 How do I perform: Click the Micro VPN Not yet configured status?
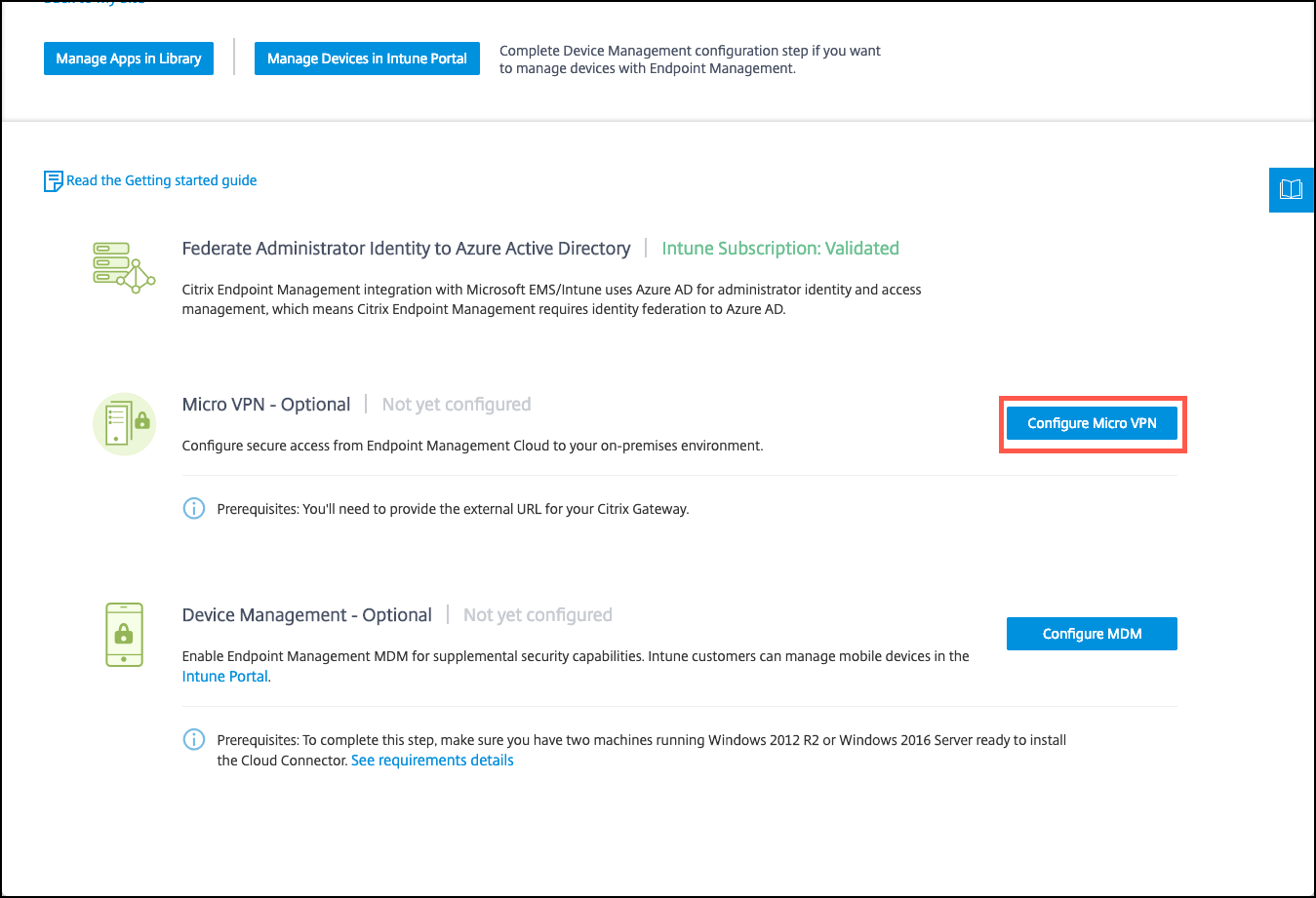(457, 405)
